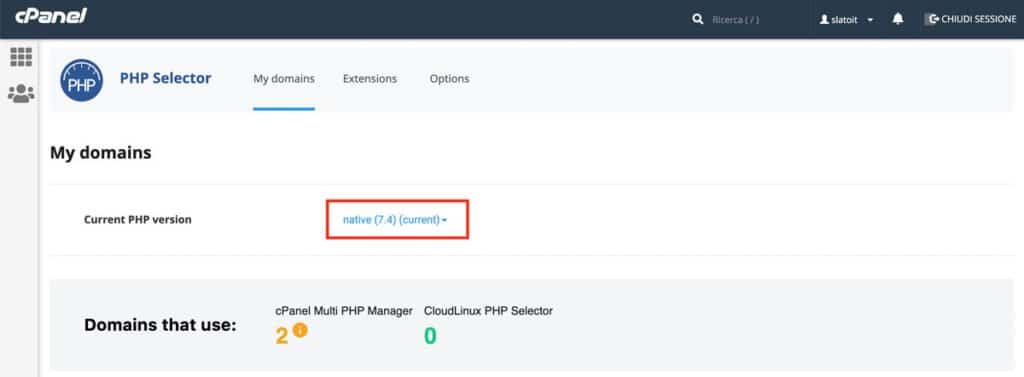Open the notifications bell
The height and width of the screenshot is (377, 1024).
pos(898,19)
